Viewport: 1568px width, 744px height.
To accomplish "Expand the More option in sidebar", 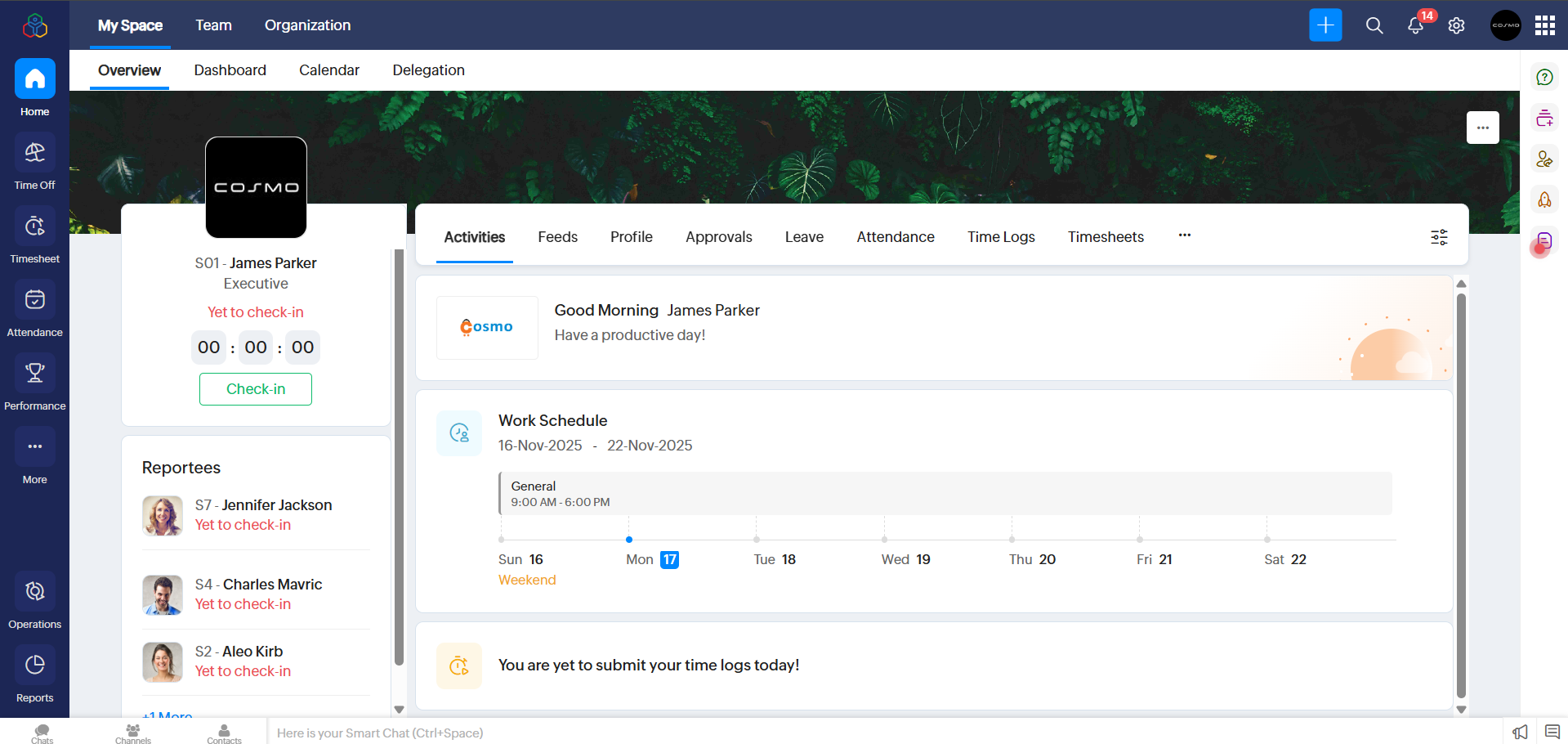I will coord(34,448).
